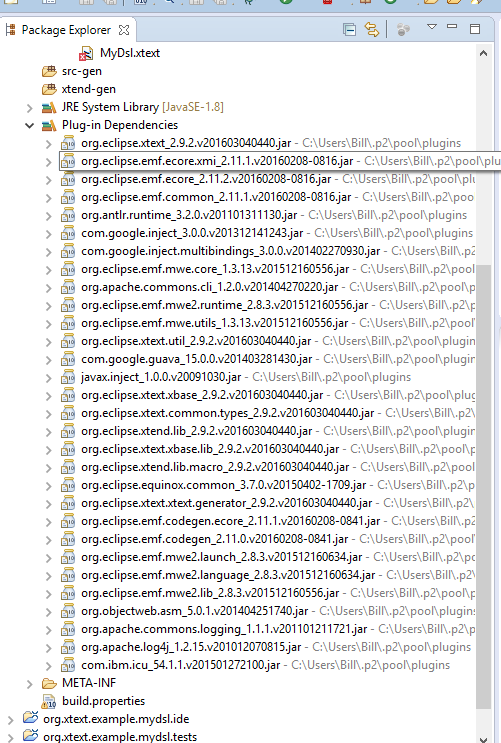Viewport: 501px width, 743px height.
Task: Minimize the Package Explorer panel
Action: (452, 27)
